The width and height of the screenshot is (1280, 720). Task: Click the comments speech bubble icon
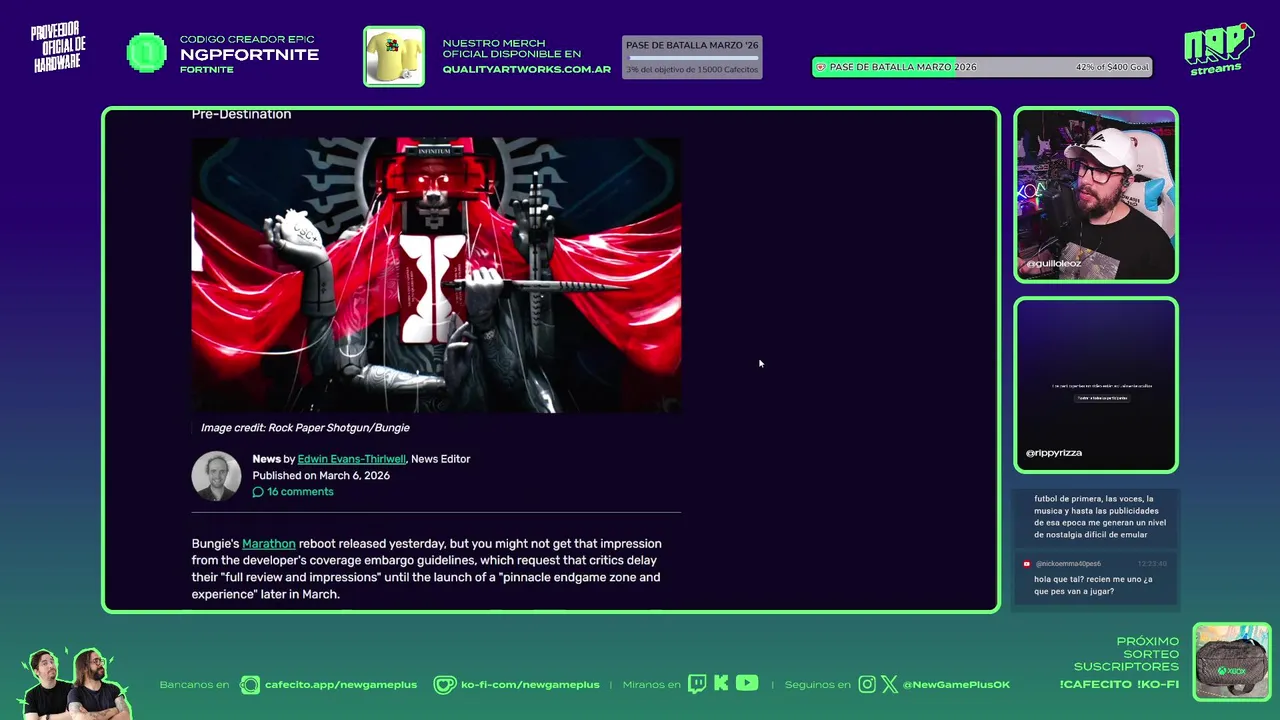pos(258,492)
